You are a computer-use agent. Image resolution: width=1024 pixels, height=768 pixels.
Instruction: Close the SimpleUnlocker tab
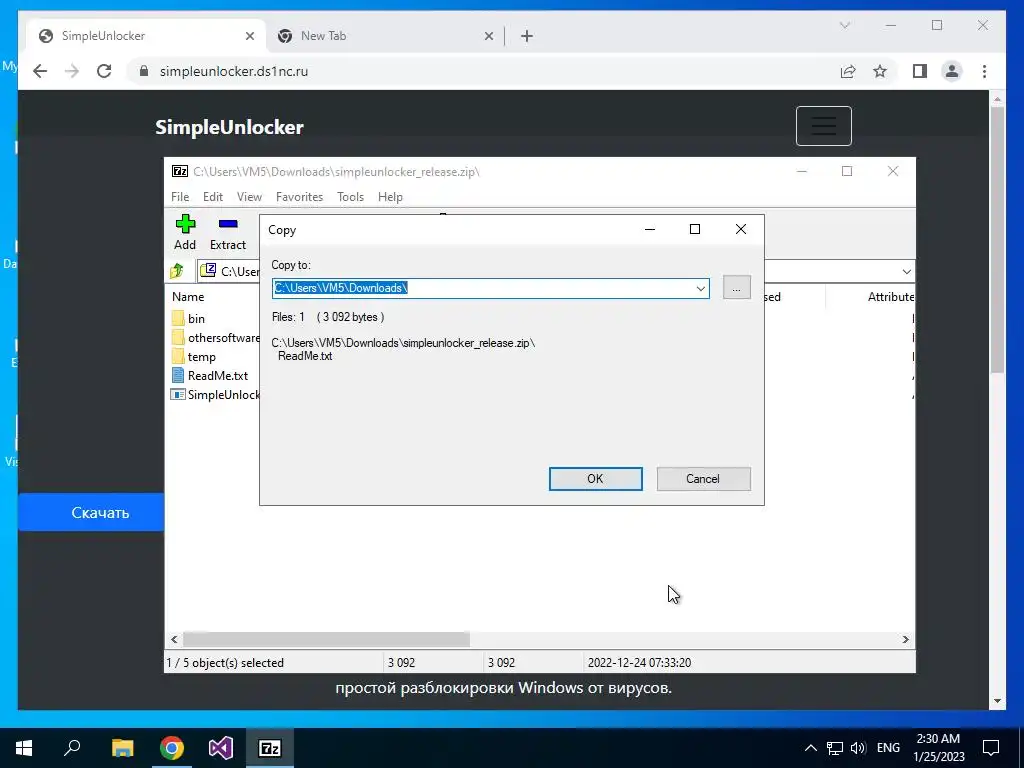pos(249,36)
